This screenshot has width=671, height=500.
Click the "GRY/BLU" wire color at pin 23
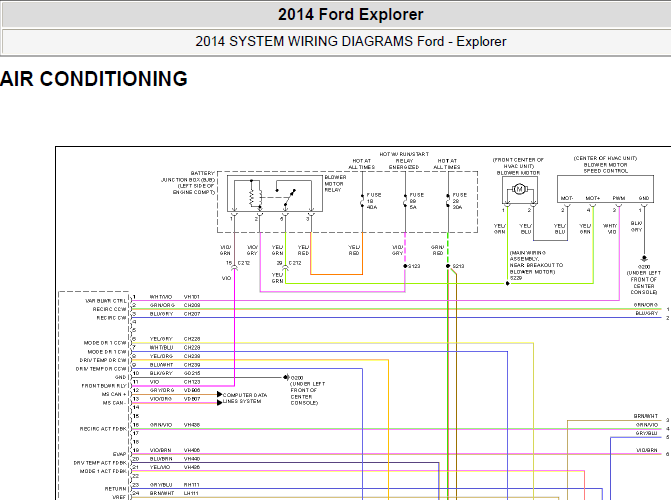161,485
